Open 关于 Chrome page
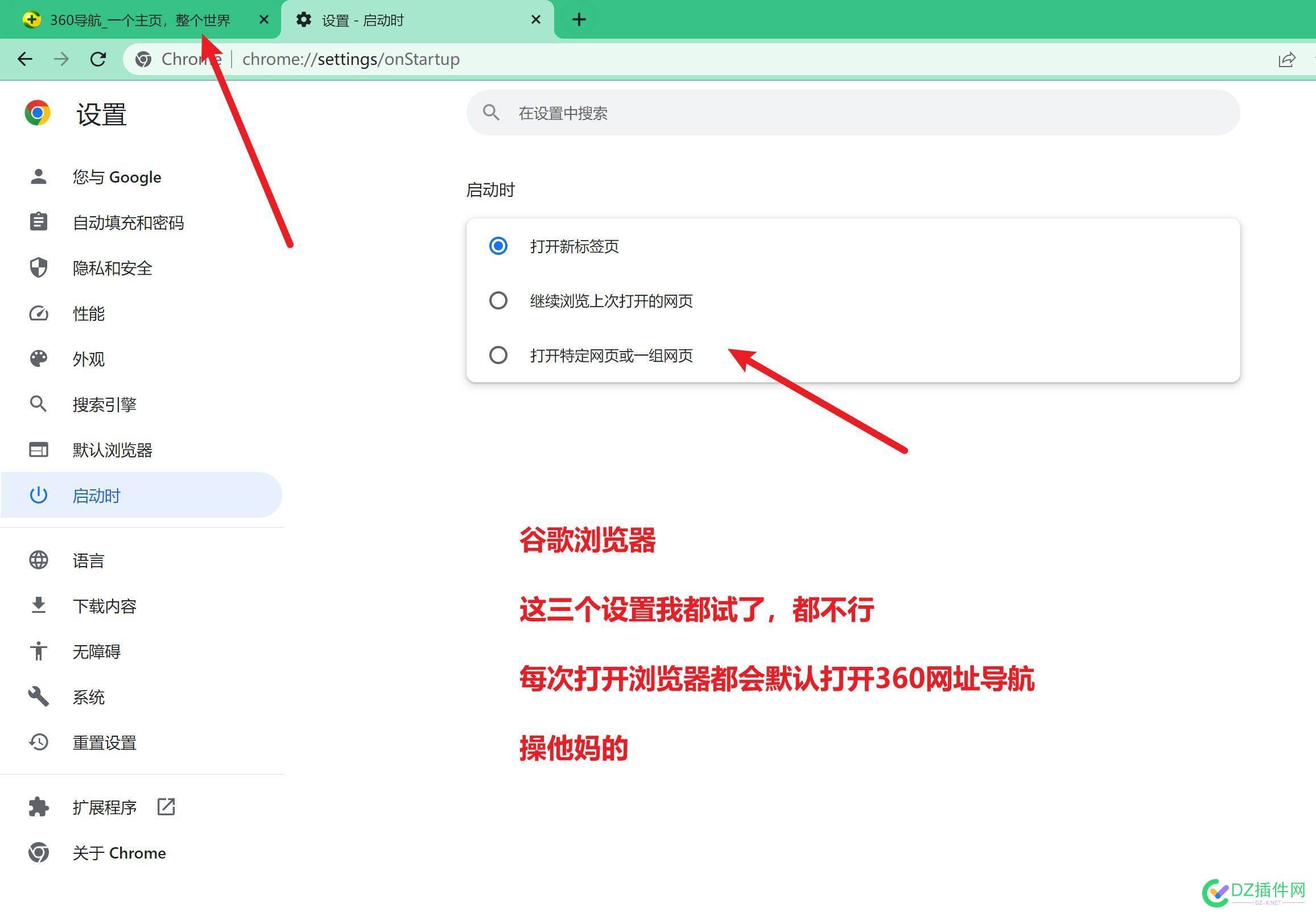This screenshot has height=916, width=1316. pyautogui.click(x=141, y=853)
